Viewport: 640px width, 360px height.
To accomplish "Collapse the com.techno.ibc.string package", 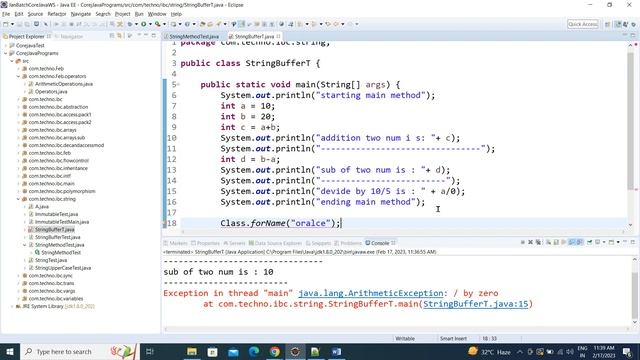I will point(18,199).
